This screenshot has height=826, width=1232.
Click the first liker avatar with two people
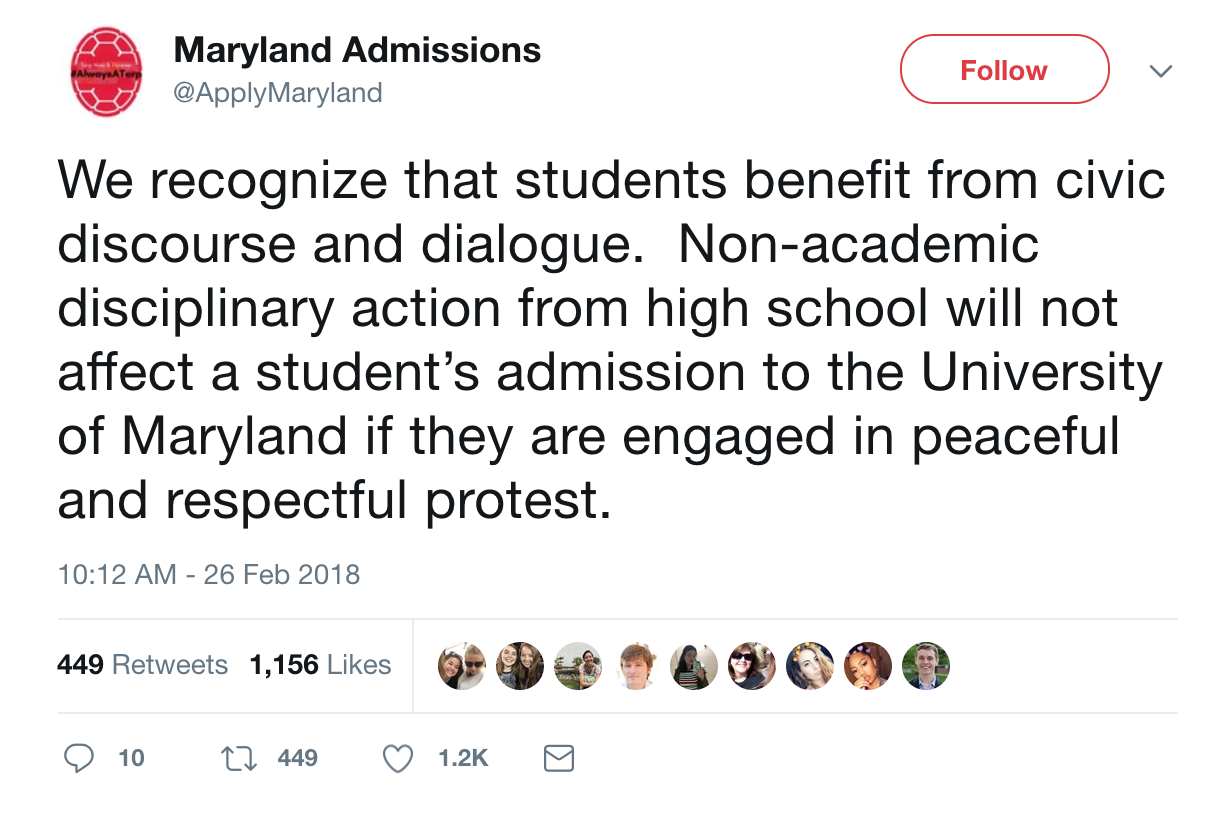coord(462,666)
